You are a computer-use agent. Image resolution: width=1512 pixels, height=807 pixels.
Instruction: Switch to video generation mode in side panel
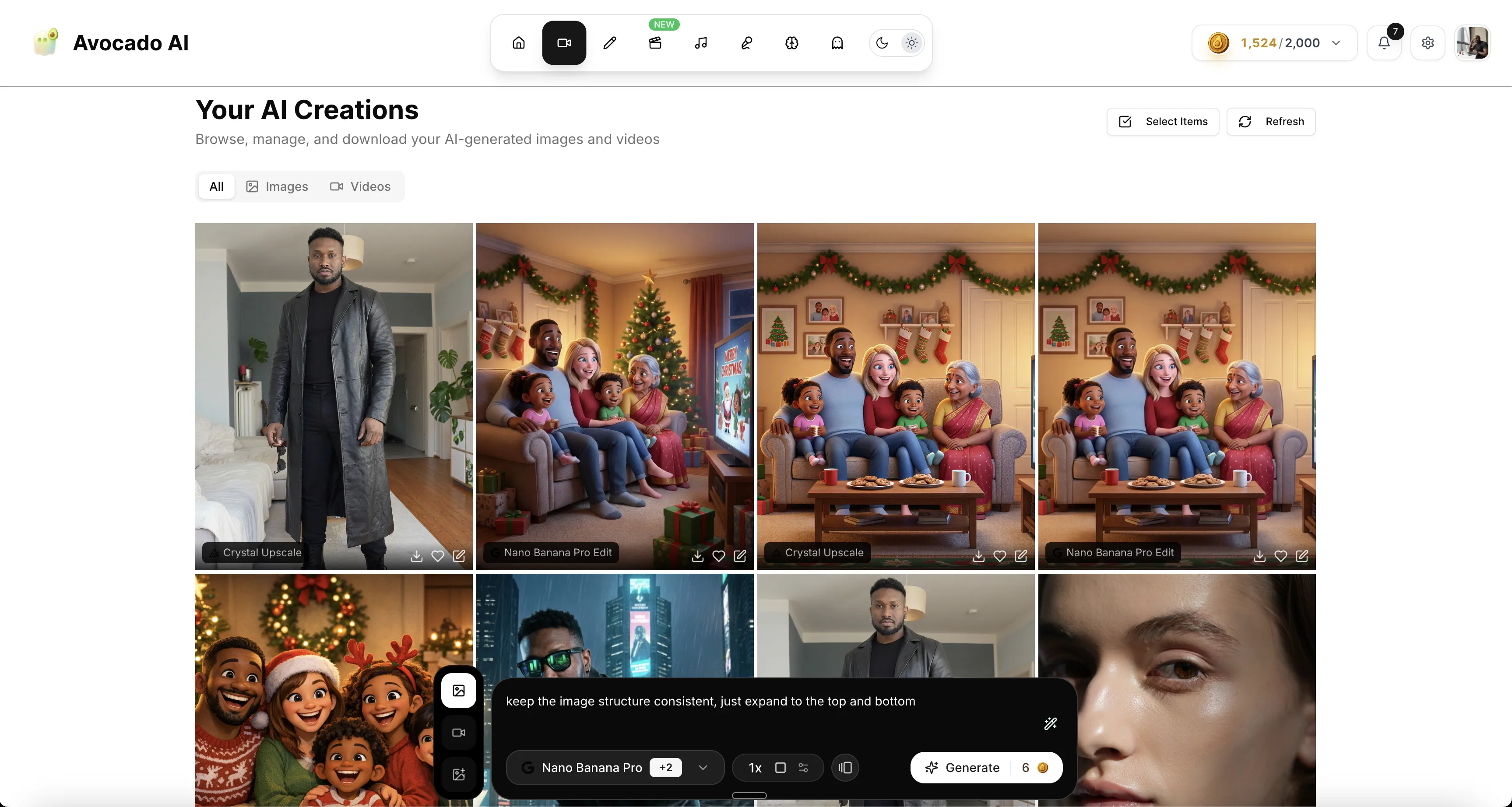tap(458, 733)
